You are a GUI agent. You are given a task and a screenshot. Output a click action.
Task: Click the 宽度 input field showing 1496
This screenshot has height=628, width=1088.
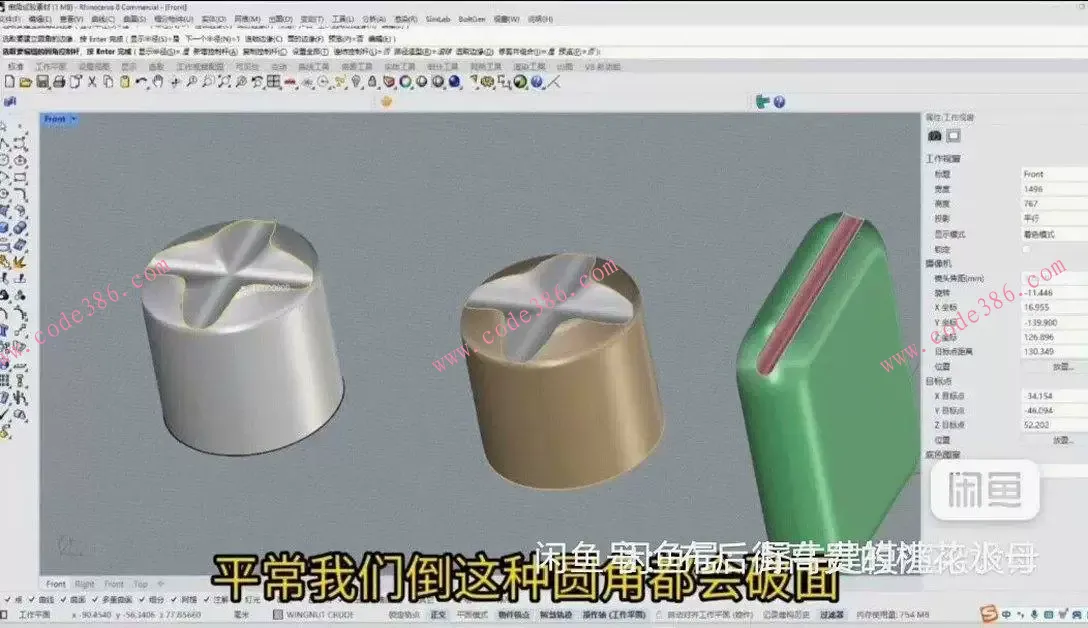click(1043, 189)
